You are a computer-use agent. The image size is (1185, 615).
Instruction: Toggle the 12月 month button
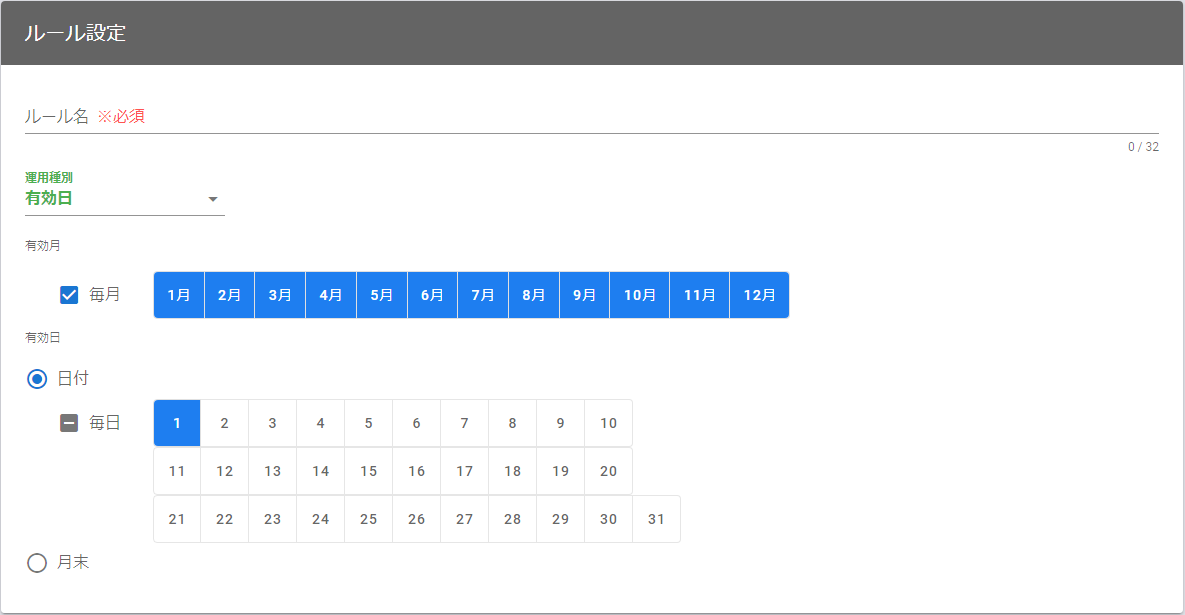[759, 295]
